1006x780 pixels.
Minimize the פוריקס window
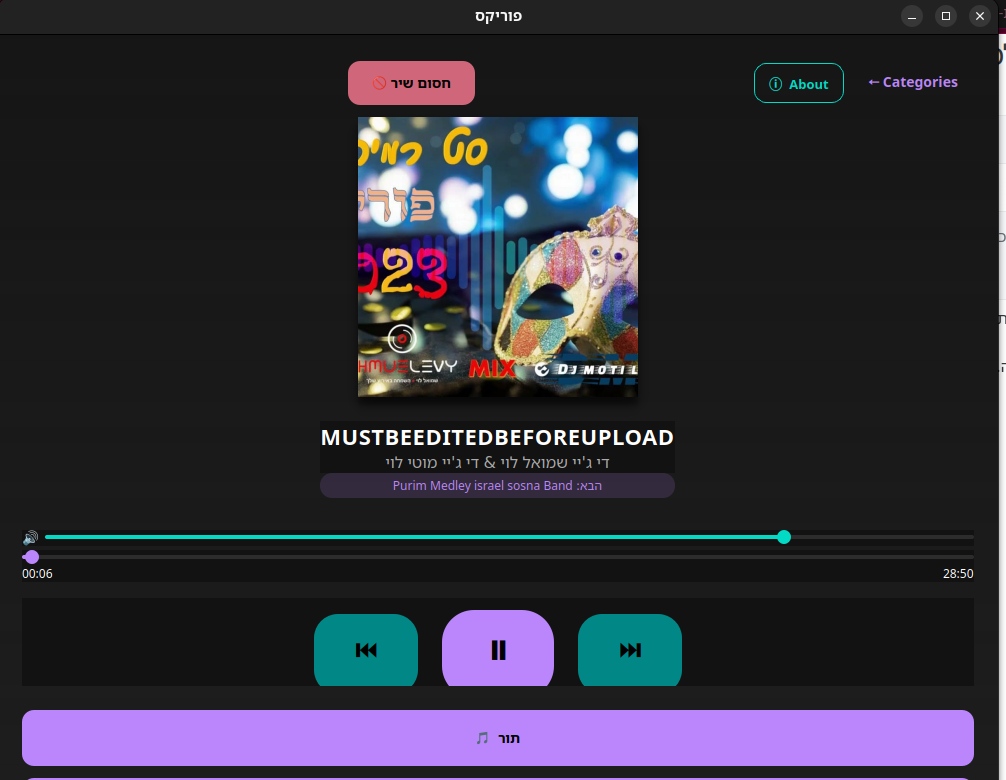[x=912, y=16]
